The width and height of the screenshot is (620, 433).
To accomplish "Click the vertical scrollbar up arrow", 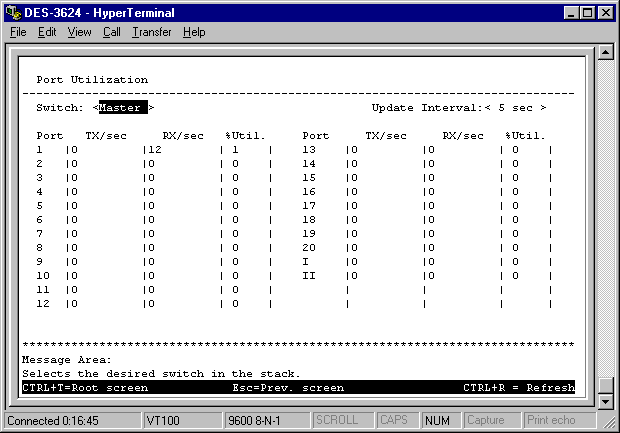I will (x=604, y=53).
